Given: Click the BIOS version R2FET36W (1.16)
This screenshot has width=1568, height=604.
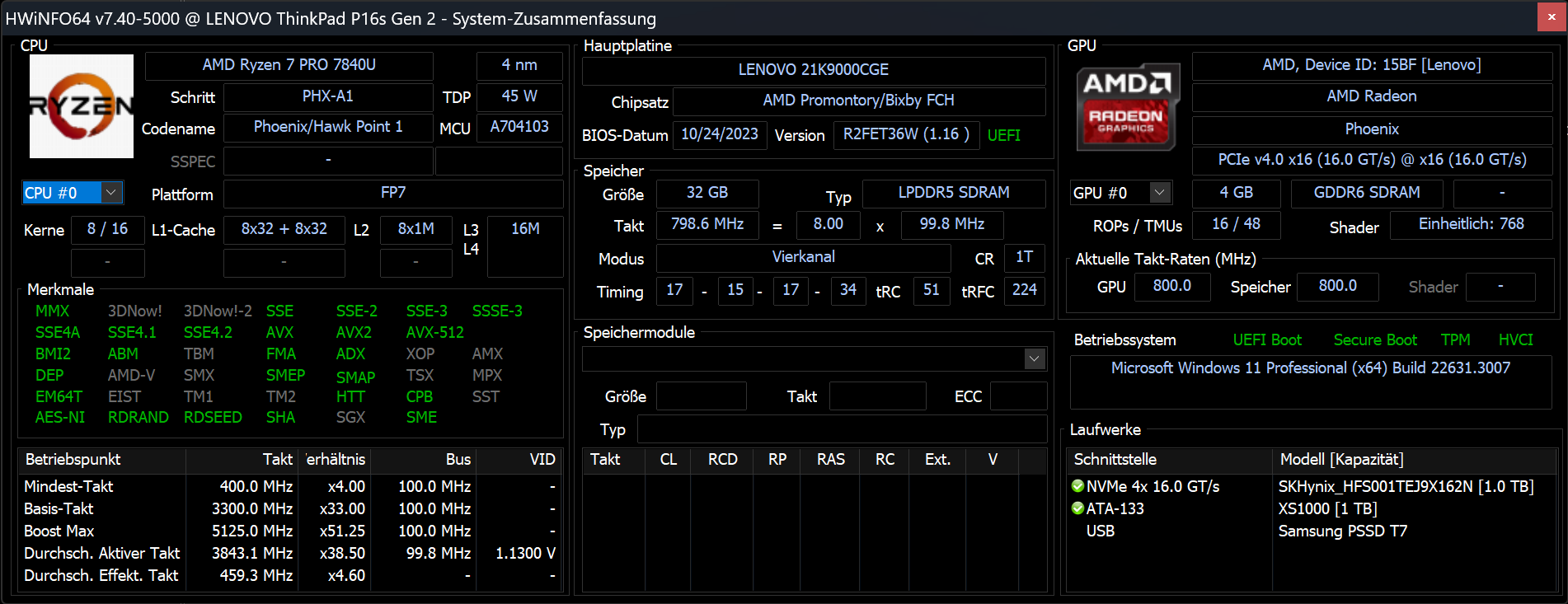Looking at the screenshot, I should [x=907, y=134].
